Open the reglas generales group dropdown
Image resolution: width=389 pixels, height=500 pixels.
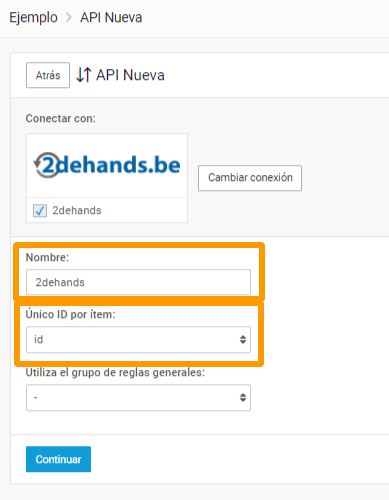tap(138, 398)
